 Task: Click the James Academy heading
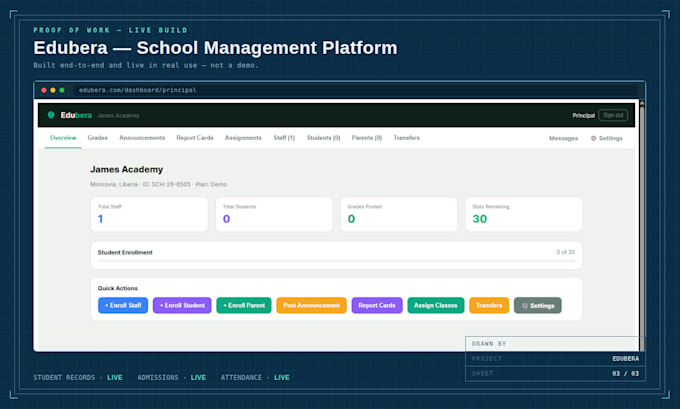pos(127,170)
